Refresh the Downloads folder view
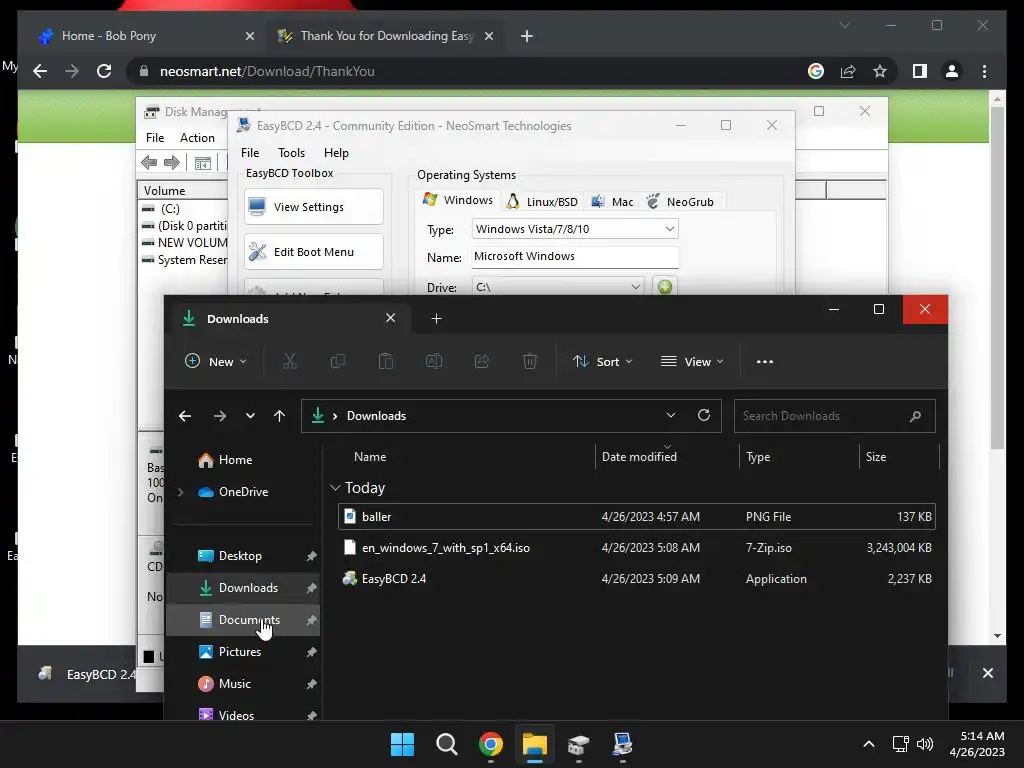The image size is (1024, 768). point(703,415)
